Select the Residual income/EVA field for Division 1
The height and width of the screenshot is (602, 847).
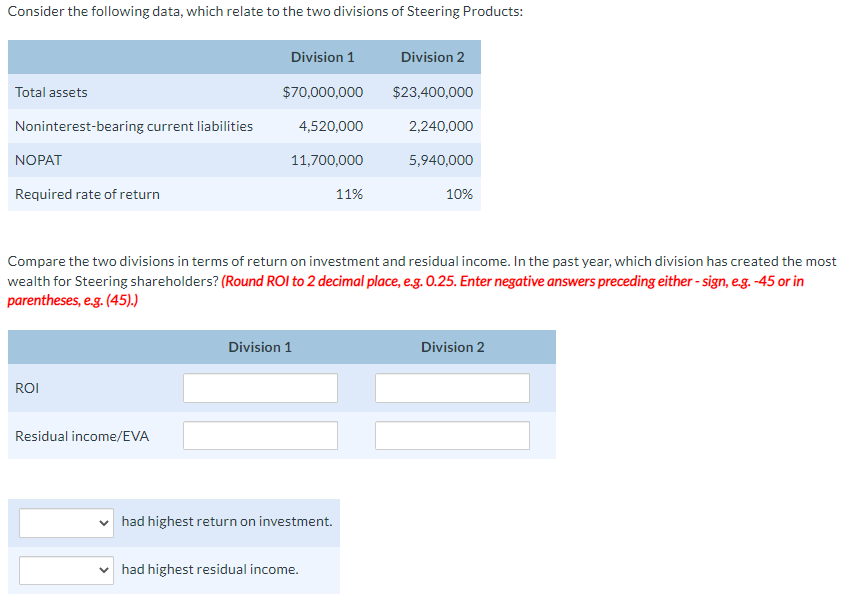point(260,435)
